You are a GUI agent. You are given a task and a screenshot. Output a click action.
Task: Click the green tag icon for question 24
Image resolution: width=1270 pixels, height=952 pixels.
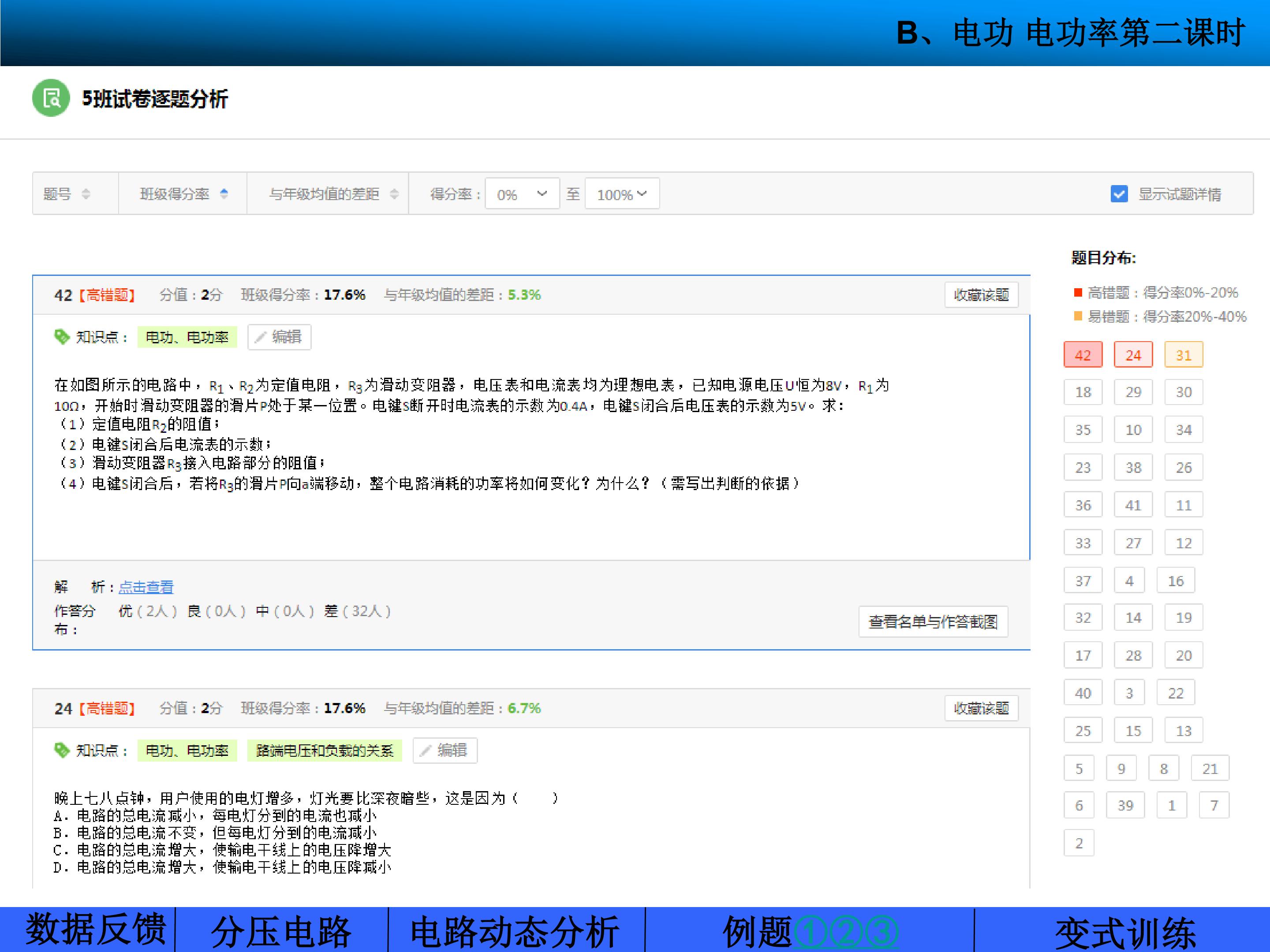61,750
